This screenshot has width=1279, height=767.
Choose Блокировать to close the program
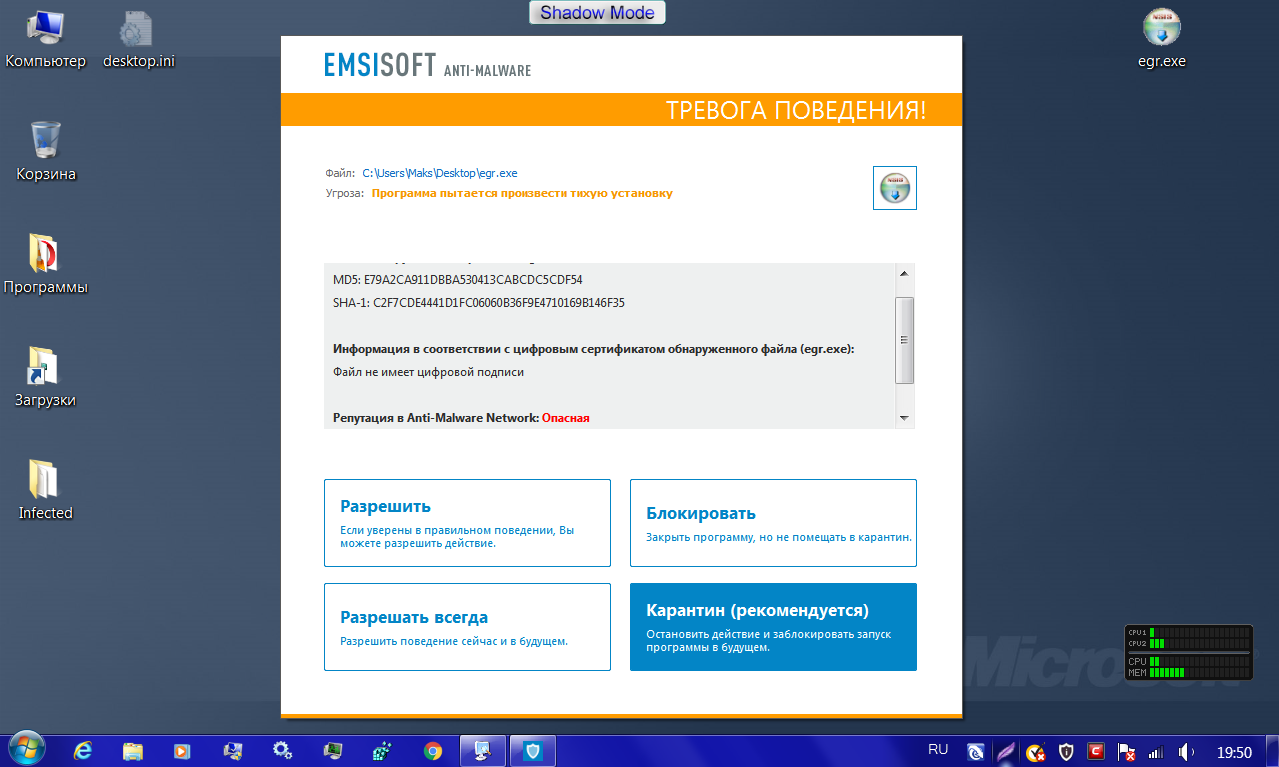tap(773, 523)
